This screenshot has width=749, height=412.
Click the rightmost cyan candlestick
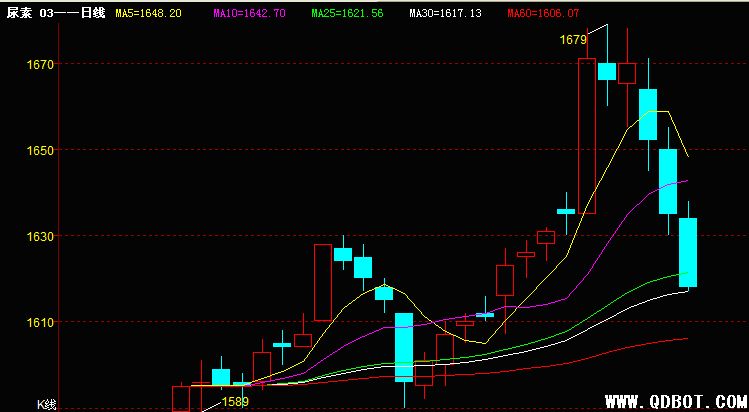pos(688,252)
